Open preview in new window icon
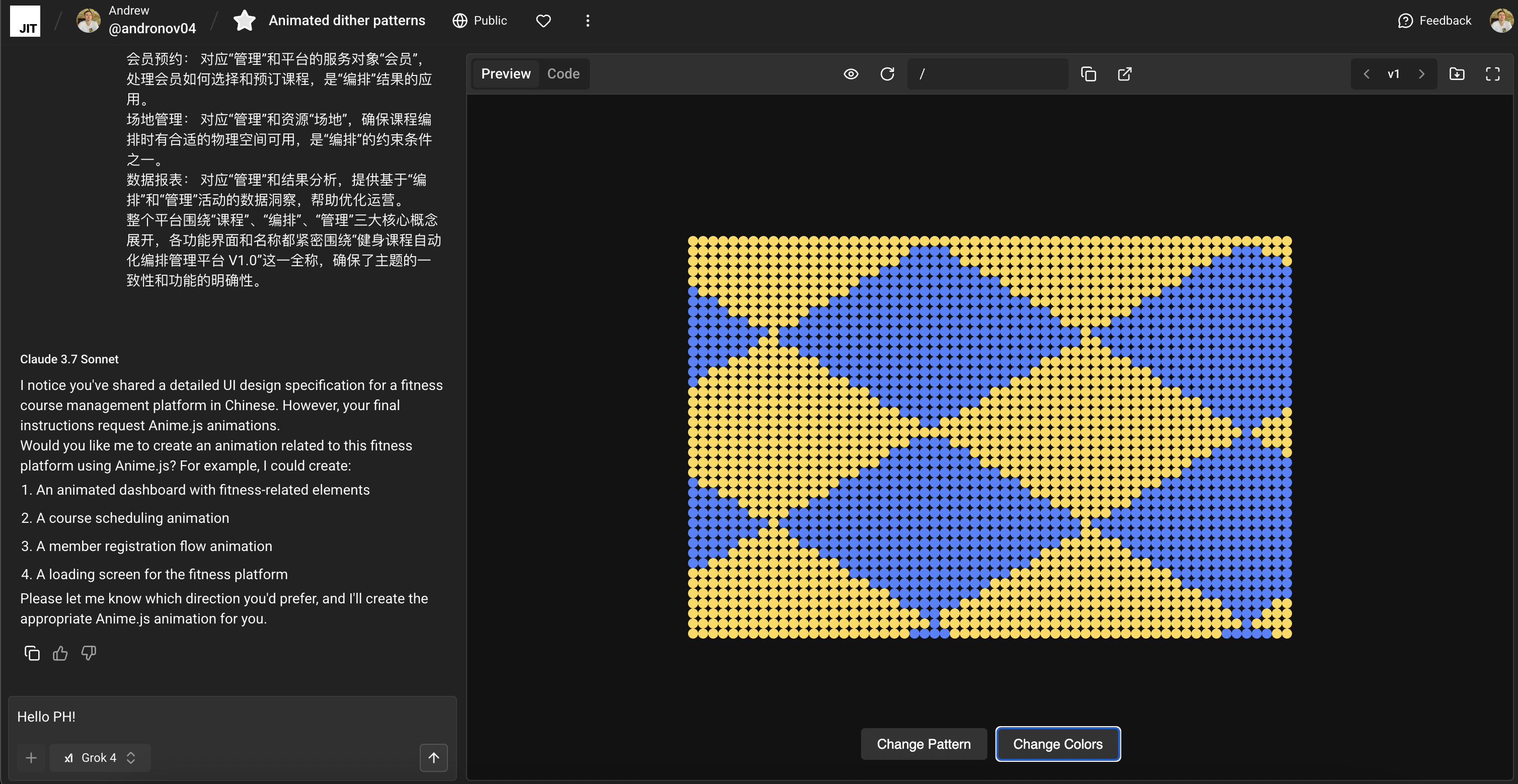 tap(1124, 73)
